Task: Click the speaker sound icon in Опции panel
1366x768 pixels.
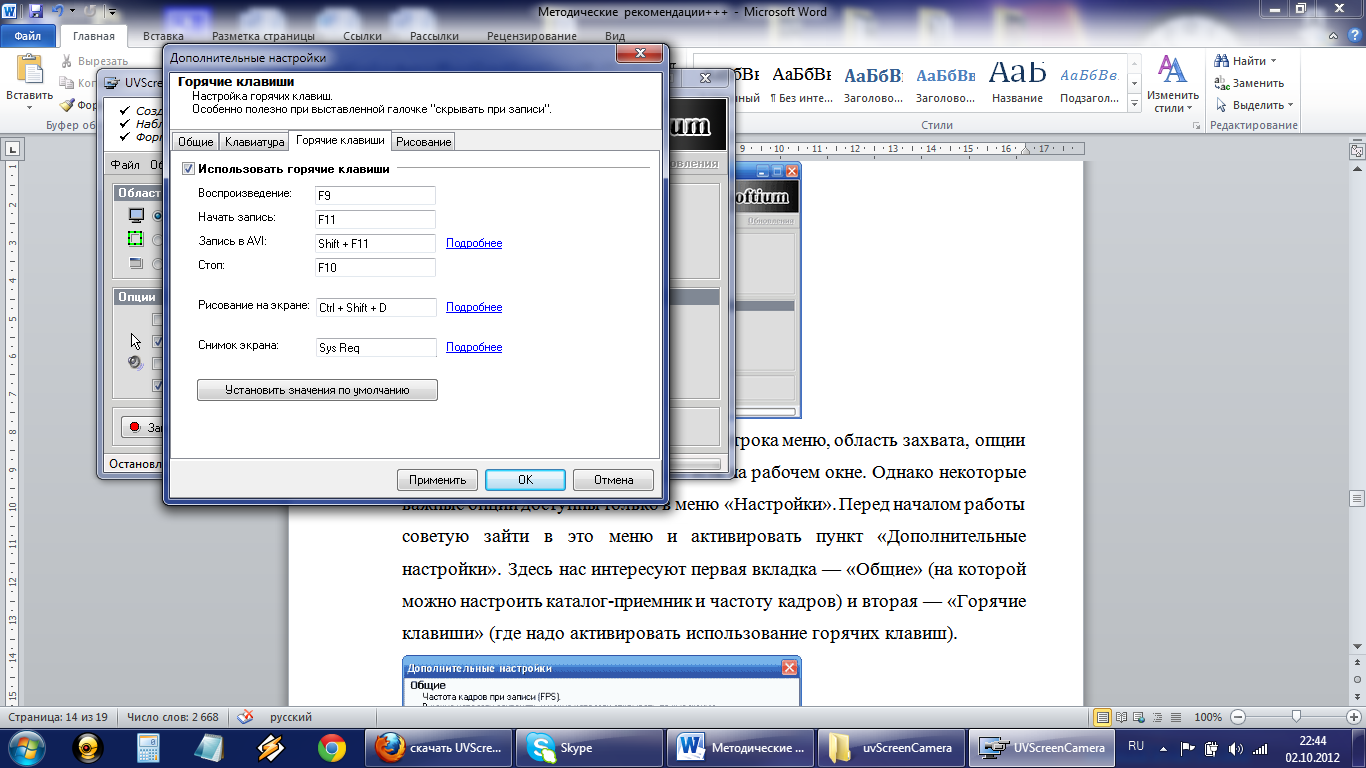Action: 136,363
